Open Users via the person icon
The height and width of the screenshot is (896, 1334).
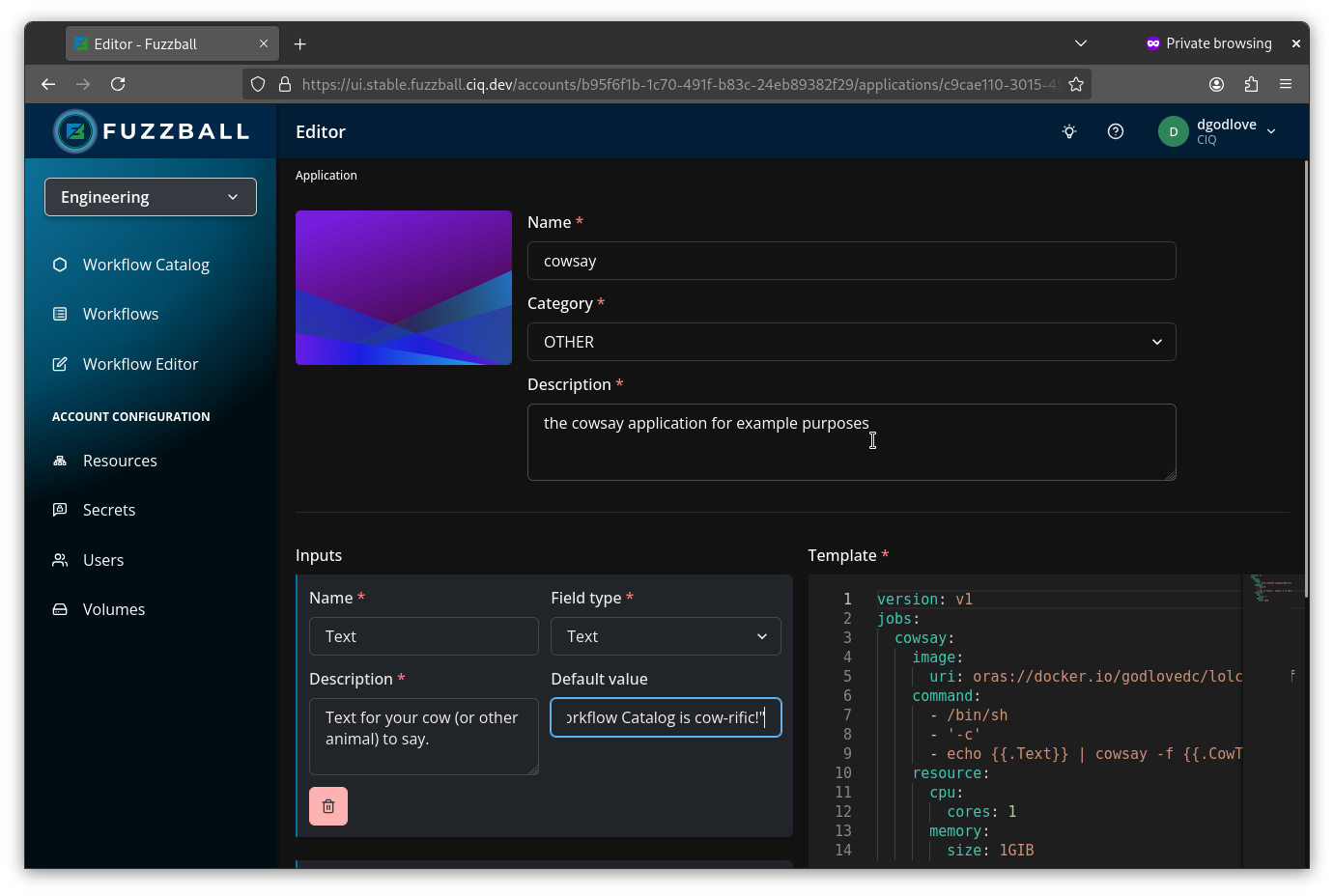click(x=59, y=559)
